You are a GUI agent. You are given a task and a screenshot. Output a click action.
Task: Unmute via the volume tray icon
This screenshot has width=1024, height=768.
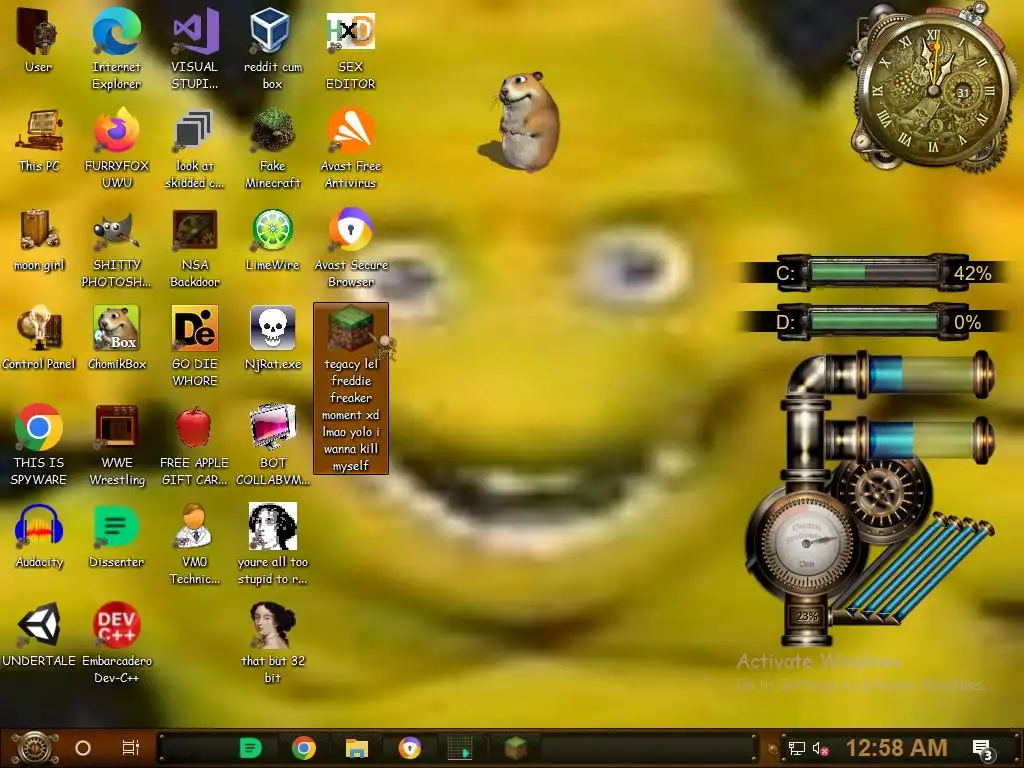pyautogui.click(x=820, y=748)
